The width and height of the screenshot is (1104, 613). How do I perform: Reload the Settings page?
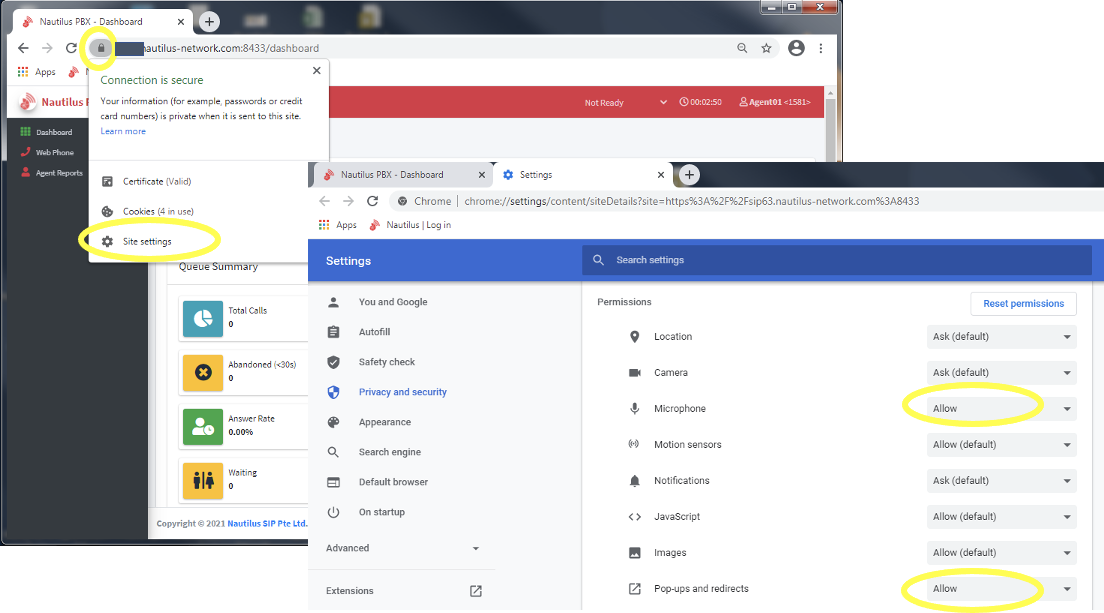click(372, 201)
